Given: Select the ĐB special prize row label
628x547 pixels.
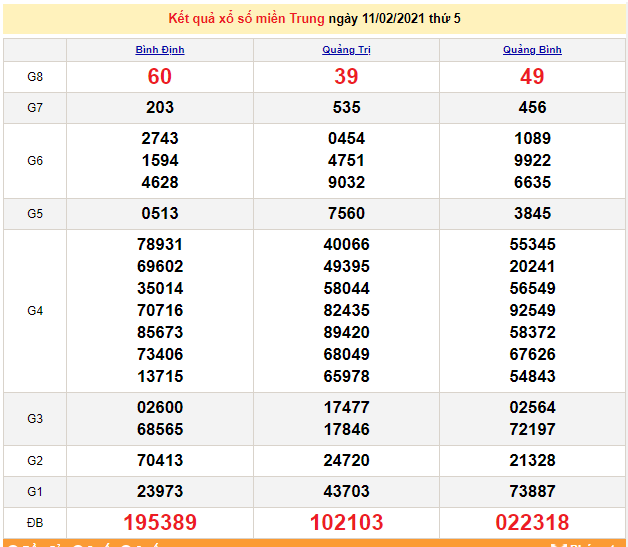Looking at the screenshot, I should pyautogui.click(x=35, y=523).
